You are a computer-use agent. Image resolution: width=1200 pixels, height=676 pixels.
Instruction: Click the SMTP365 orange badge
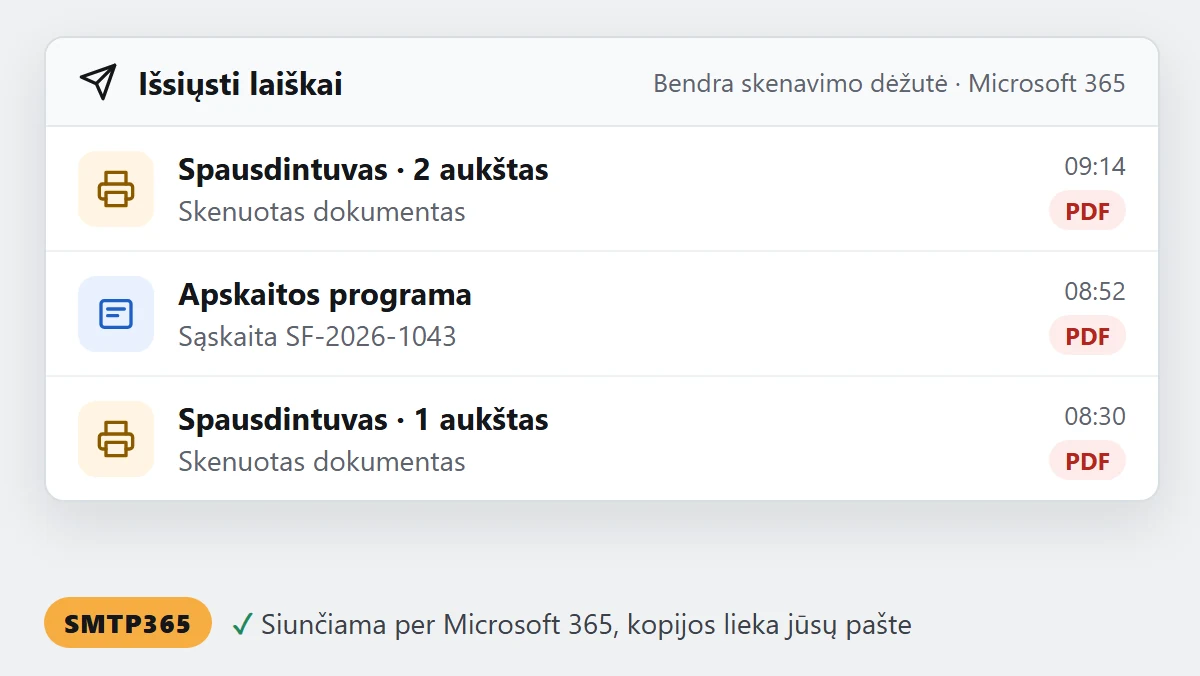click(128, 623)
